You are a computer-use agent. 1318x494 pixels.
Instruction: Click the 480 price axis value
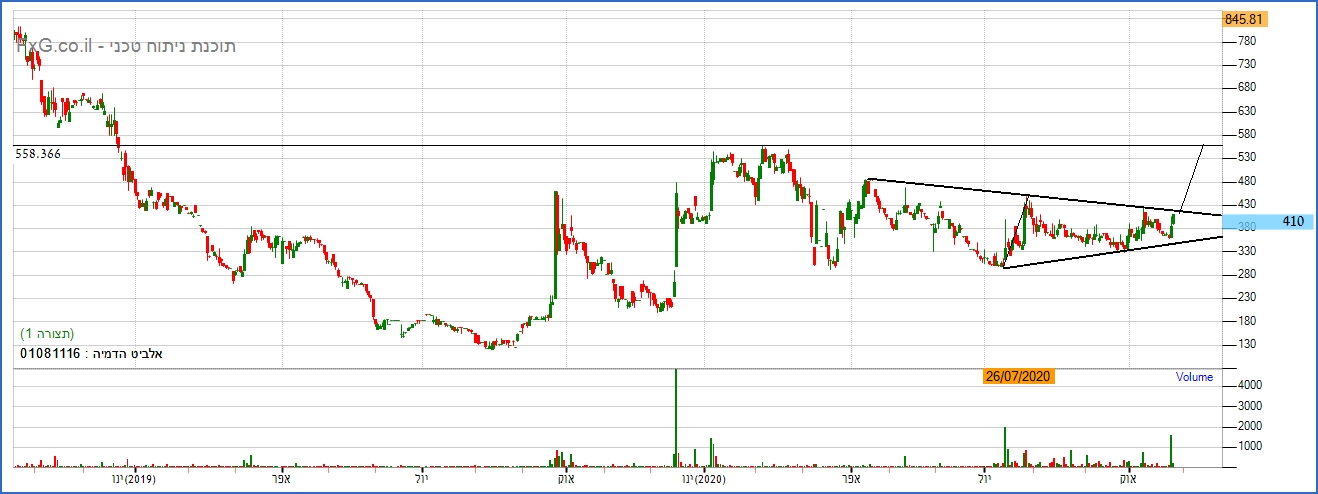click(x=1246, y=181)
